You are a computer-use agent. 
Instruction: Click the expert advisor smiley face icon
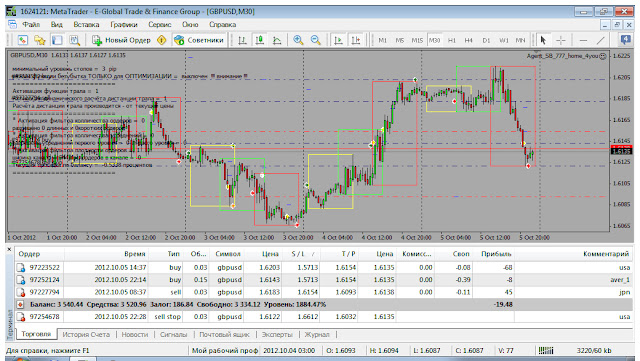602,56
